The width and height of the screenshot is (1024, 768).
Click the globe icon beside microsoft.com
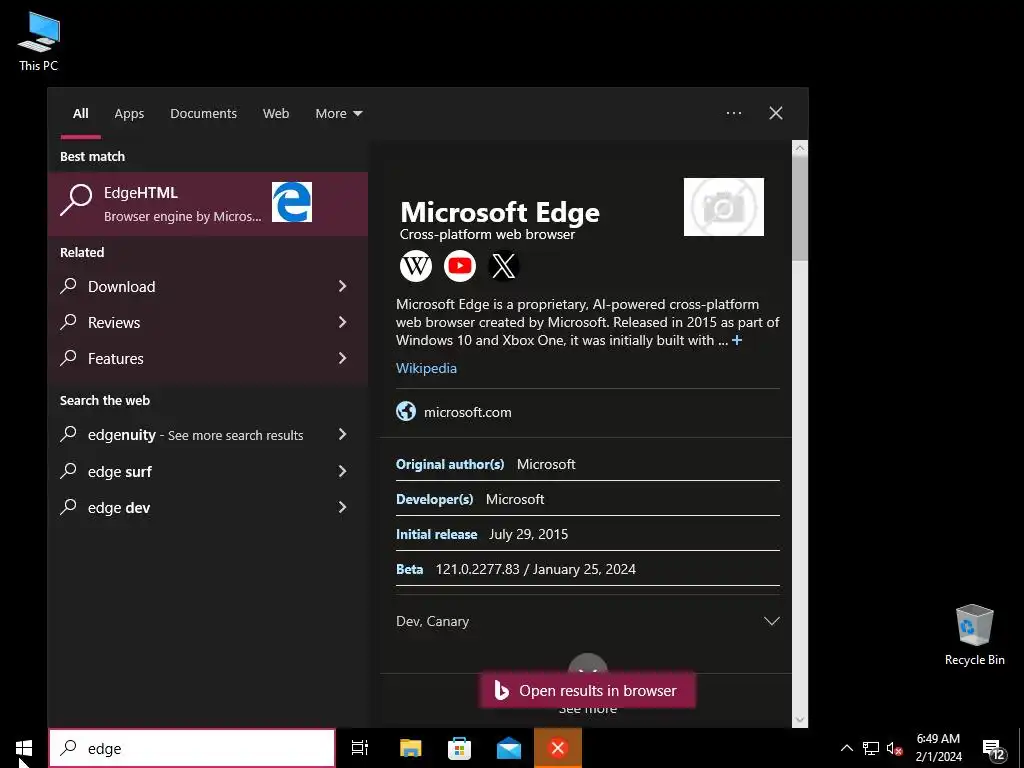(406, 411)
